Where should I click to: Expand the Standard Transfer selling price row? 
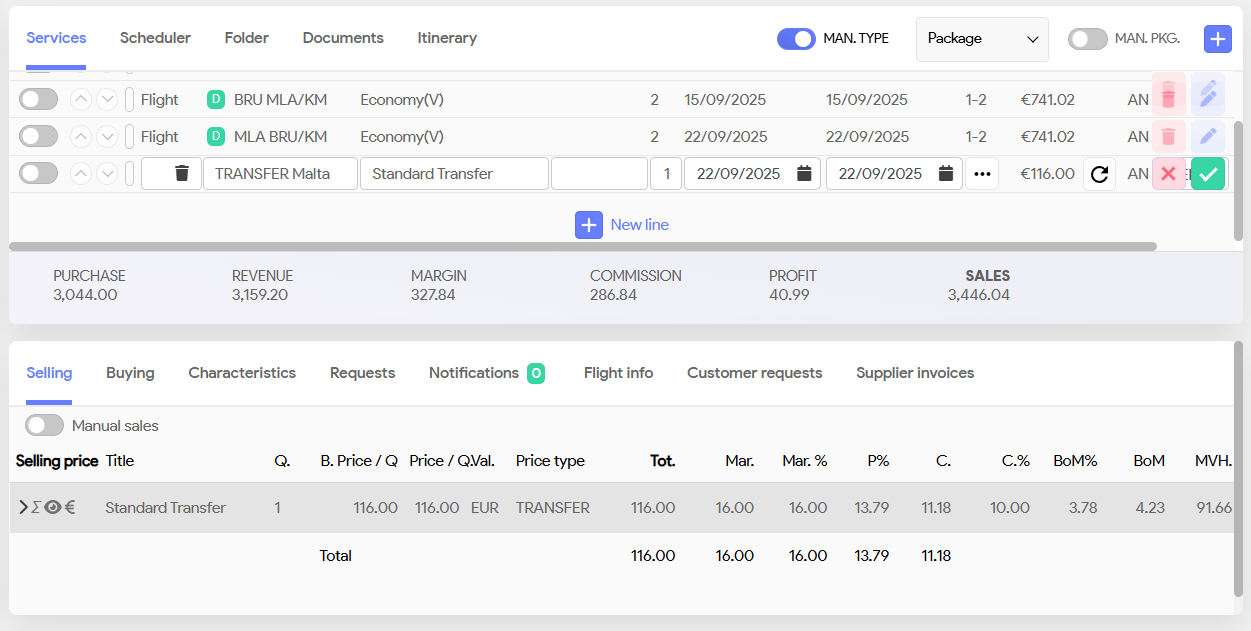[x=23, y=507]
